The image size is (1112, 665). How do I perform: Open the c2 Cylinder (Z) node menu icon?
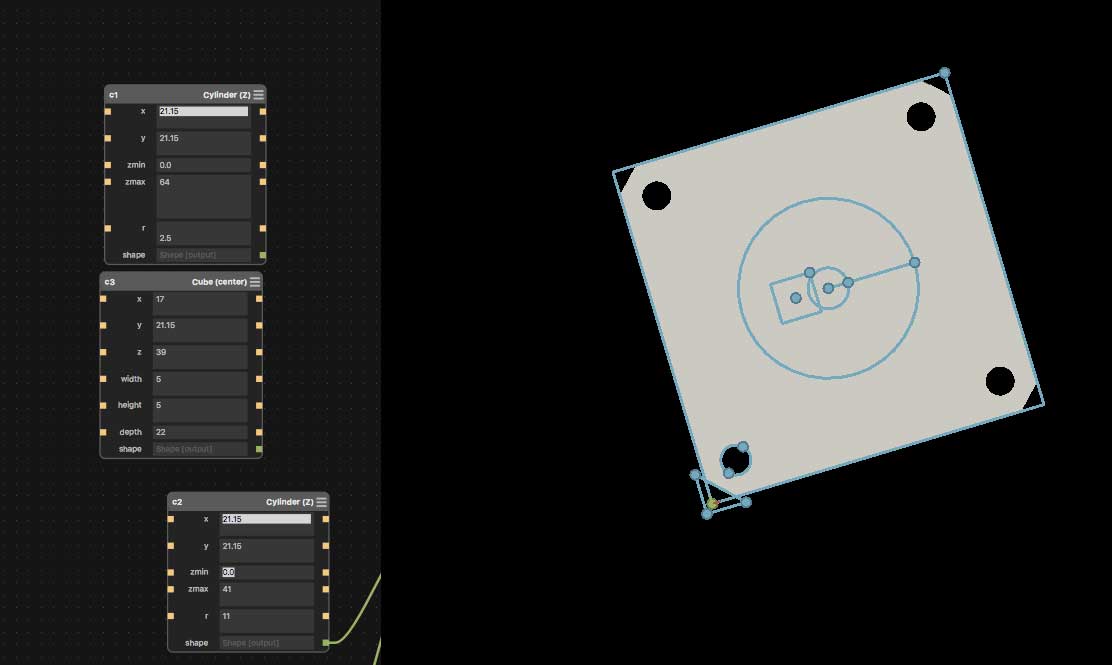point(321,502)
